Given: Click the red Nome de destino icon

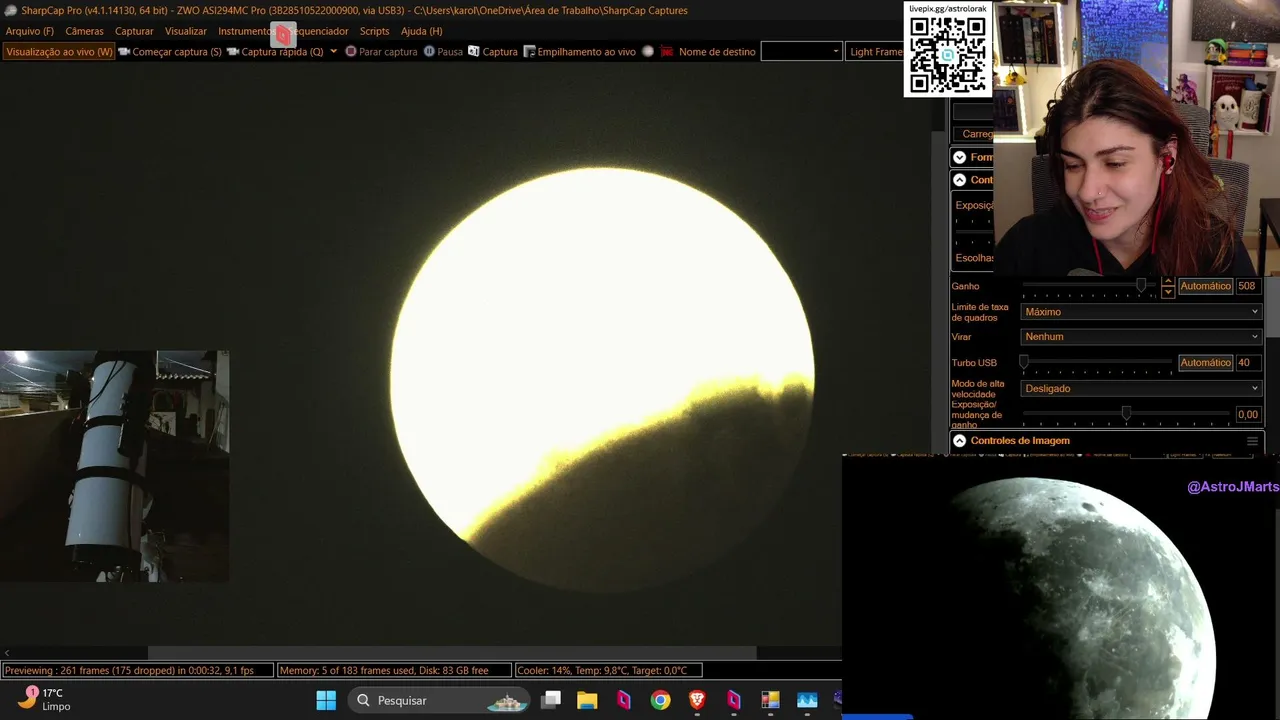Looking at the screenshot, I should pyautogui.click(x=666, y=51).
